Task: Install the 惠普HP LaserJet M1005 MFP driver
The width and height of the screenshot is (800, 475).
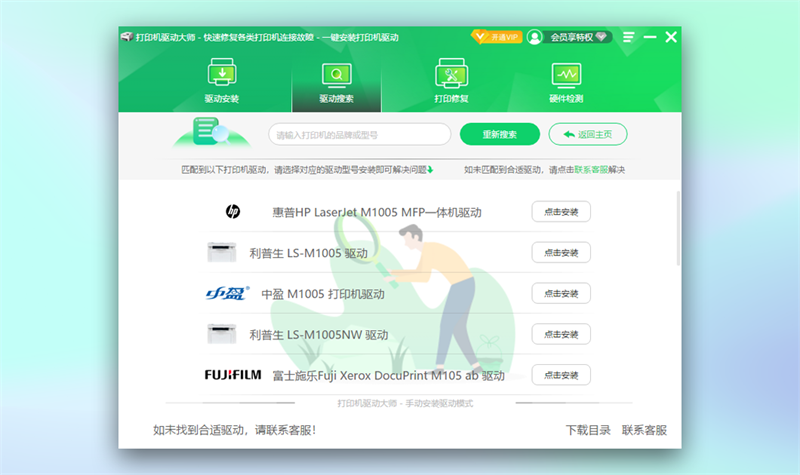Action: [561, 212]
